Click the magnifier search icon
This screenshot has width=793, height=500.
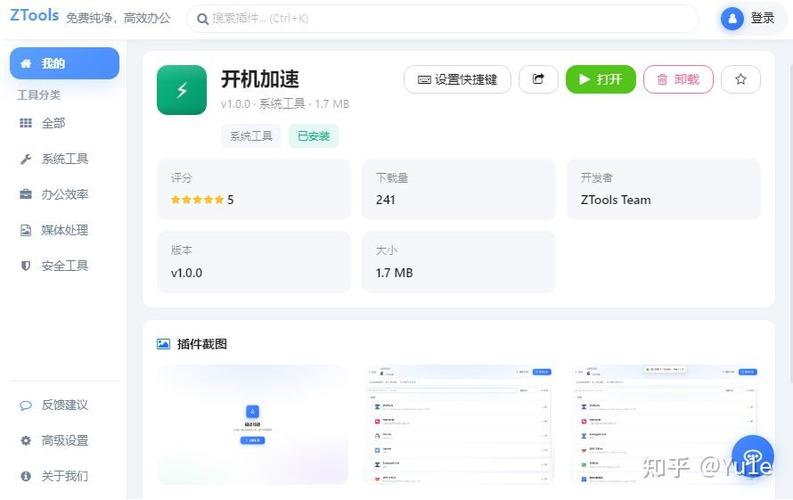pyautogui.click(x=202, y=19)
